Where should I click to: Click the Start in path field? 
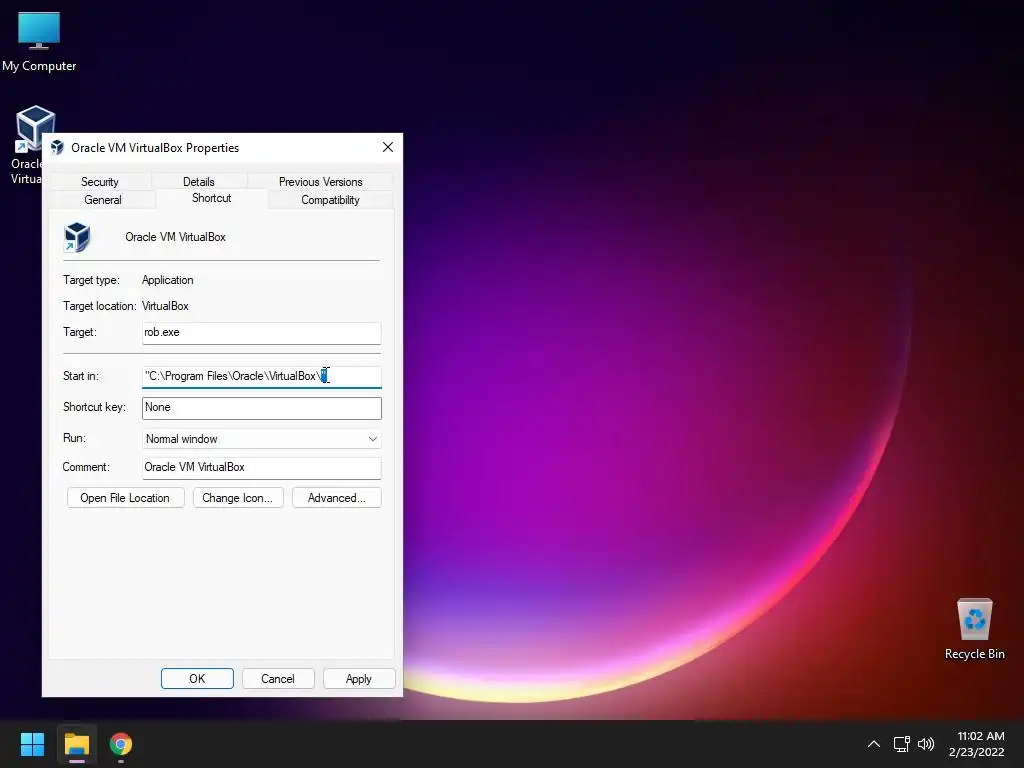[x=261, y=377]
